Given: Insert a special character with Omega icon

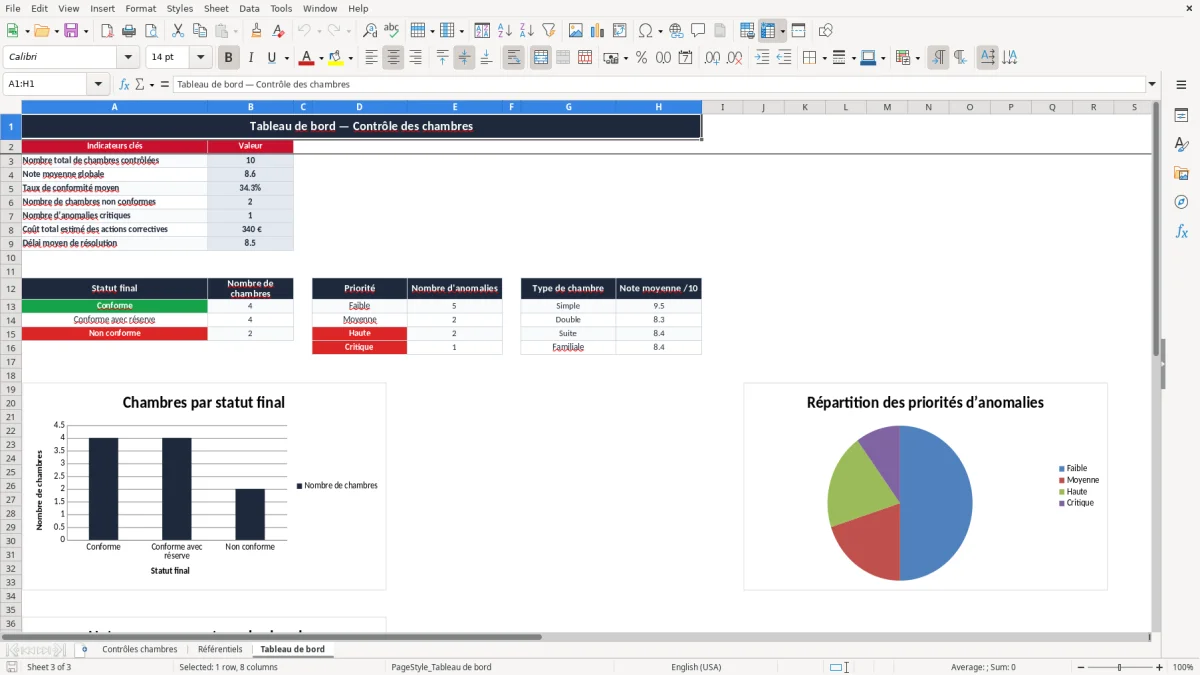Looking at the screenshot, I should 645,31.
